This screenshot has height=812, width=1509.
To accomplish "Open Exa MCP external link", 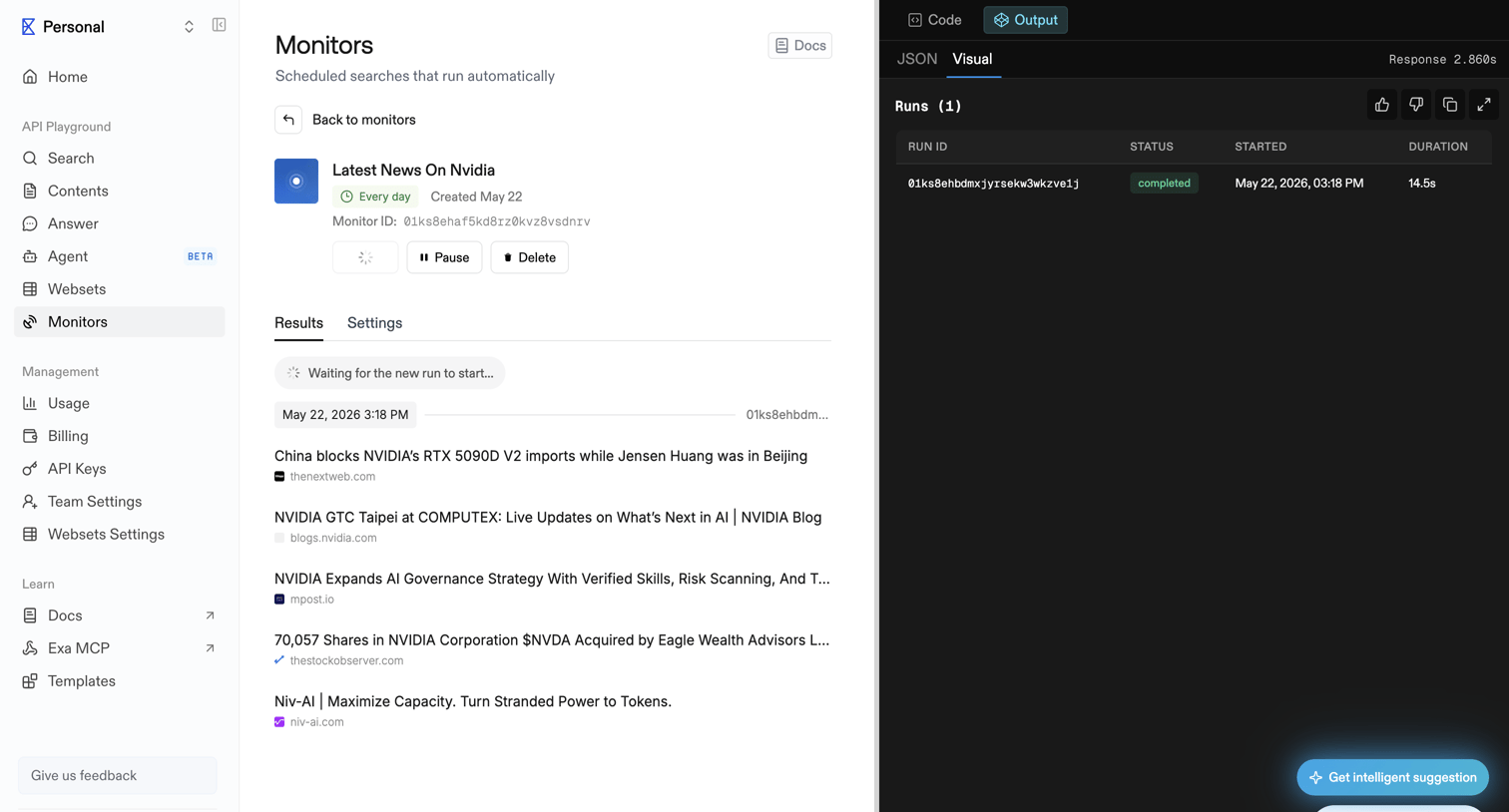I will tap(120, 648).
